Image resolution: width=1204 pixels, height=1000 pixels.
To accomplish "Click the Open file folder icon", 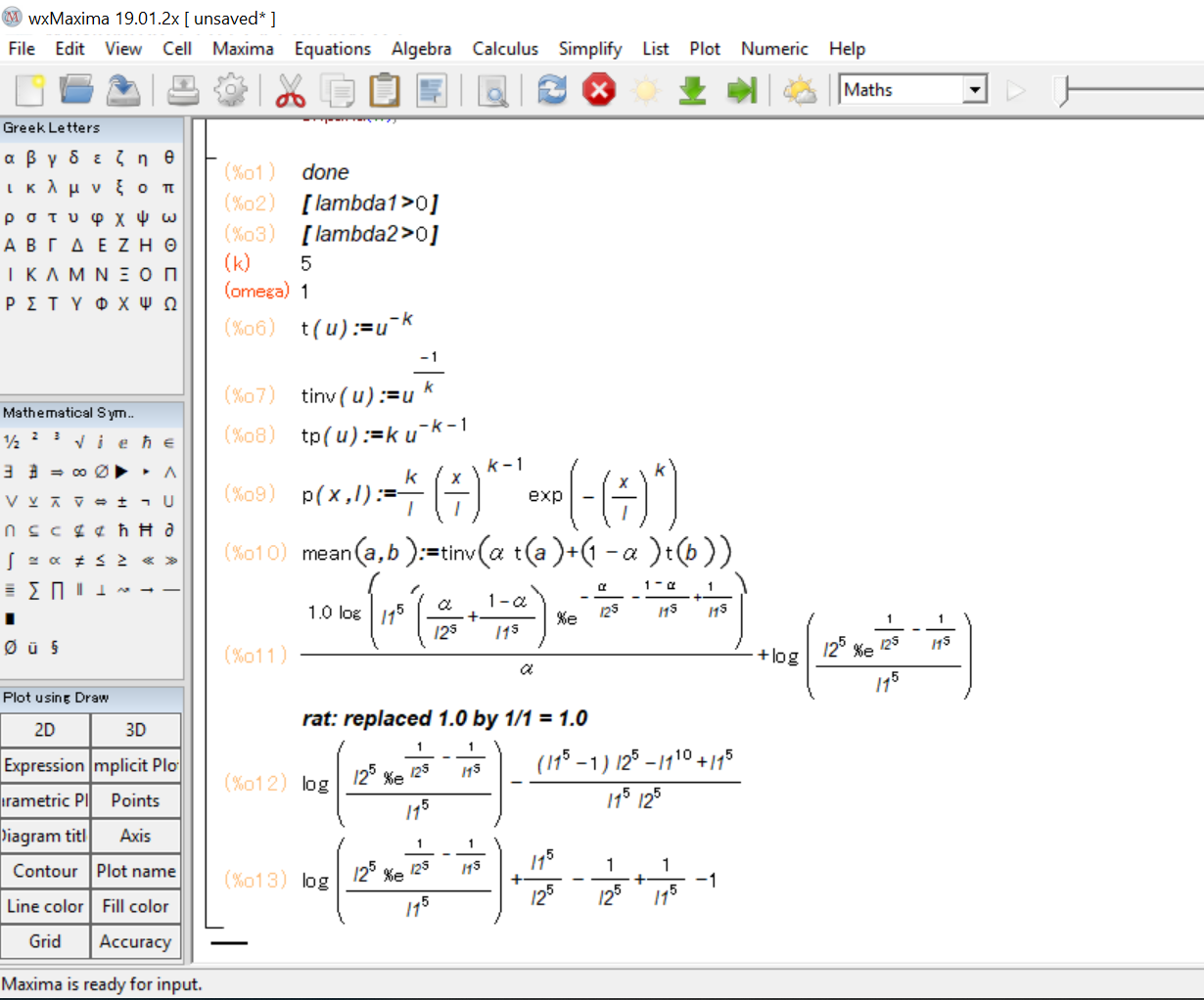I will coord(76,90).
